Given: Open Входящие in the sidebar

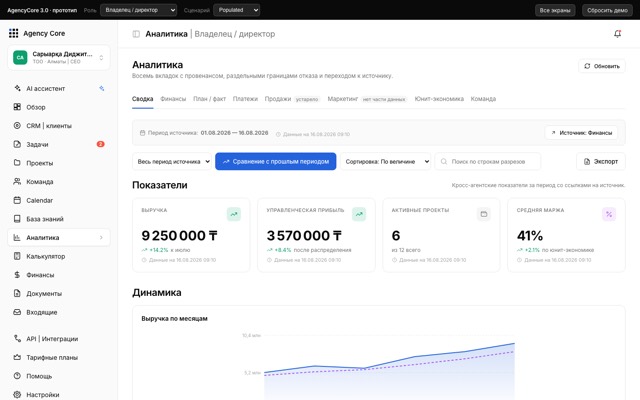Looking at the screenshot, I should coord(59,312).
